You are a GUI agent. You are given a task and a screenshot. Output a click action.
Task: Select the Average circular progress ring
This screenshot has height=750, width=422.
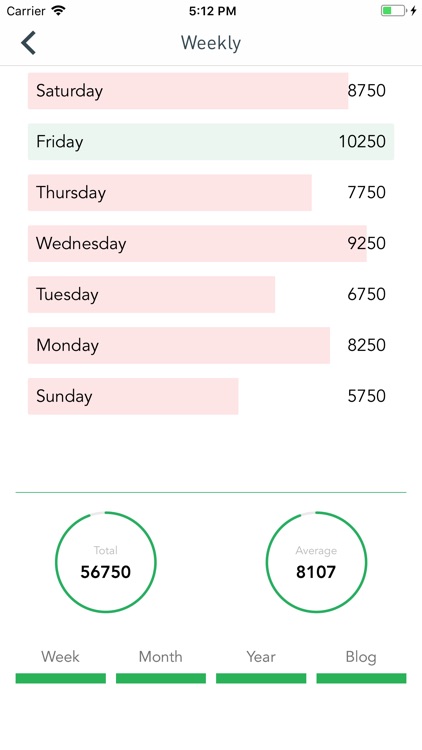pyautogui.click(x=316, y=562)
